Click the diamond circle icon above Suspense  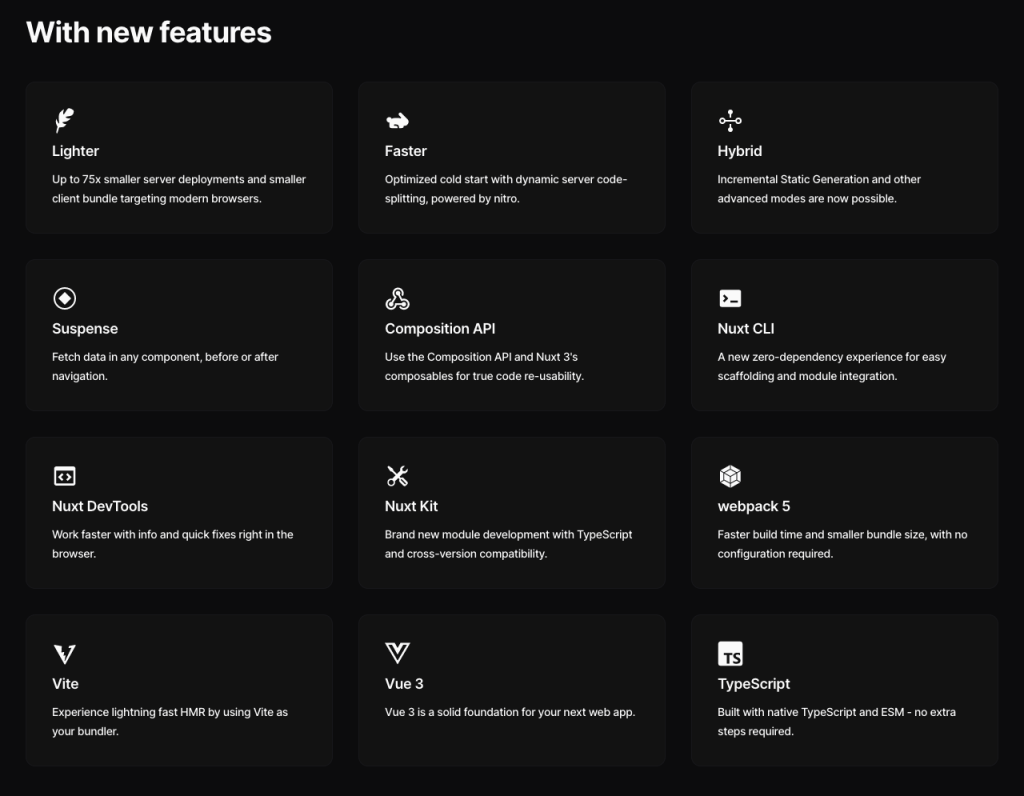tap(65, 298)
